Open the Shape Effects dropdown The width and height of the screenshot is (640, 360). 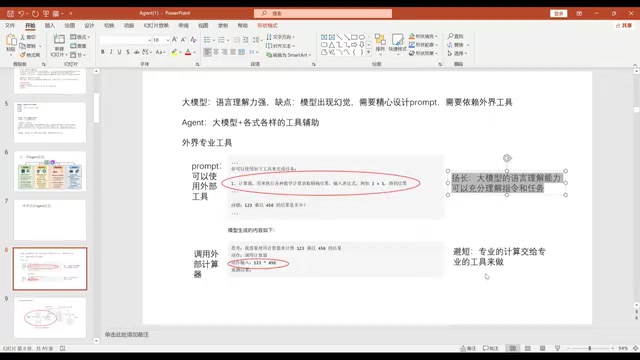point(423,53)
